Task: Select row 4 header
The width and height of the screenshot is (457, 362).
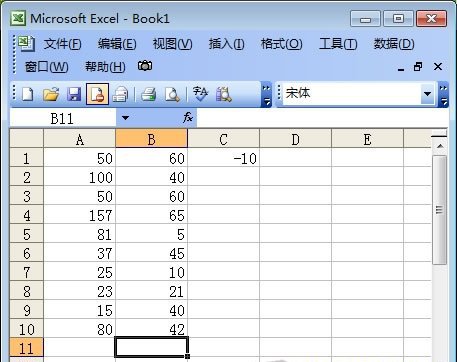Action: [x=27, y=215]
